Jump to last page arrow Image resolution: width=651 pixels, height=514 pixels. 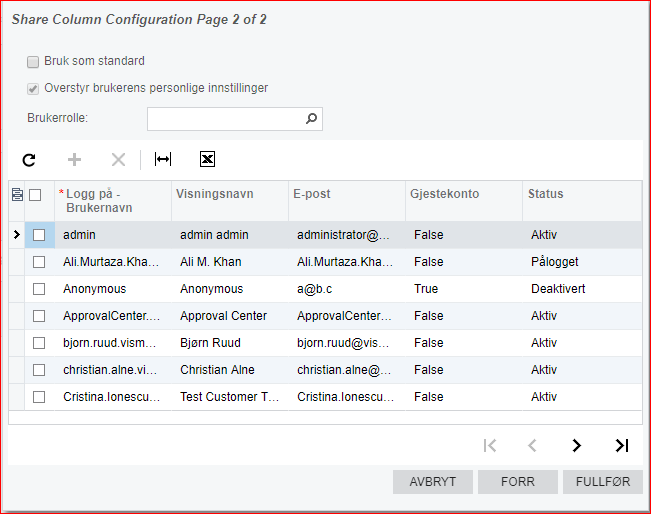[621, 445]
